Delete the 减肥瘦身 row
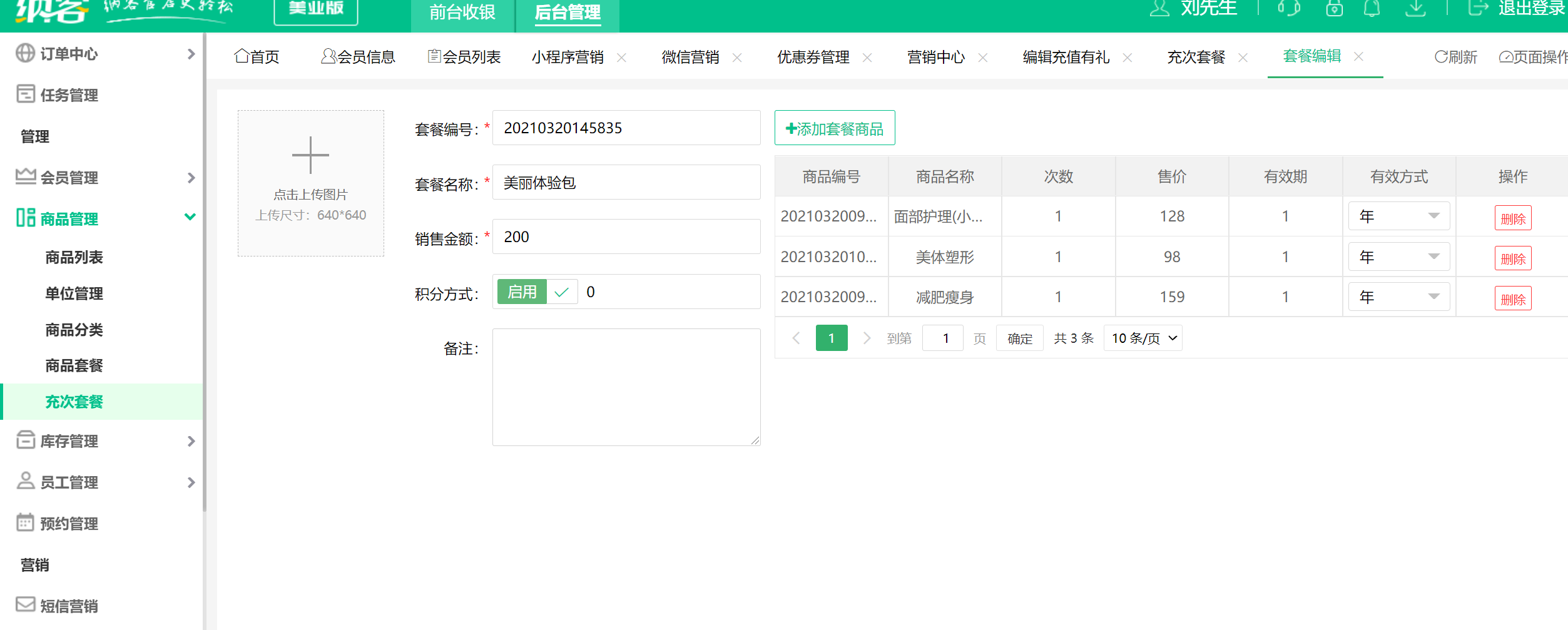The image size is (1568, 630). [1512, 299]
